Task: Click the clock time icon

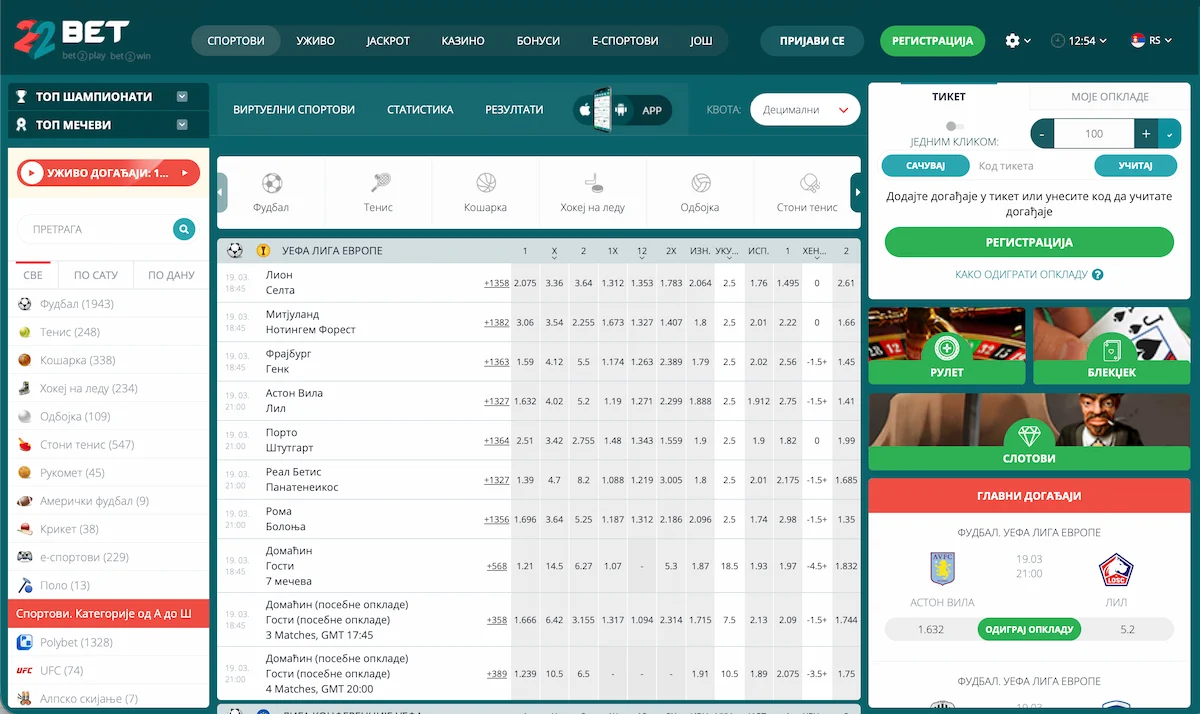Action: click(x=1058, y=41)
